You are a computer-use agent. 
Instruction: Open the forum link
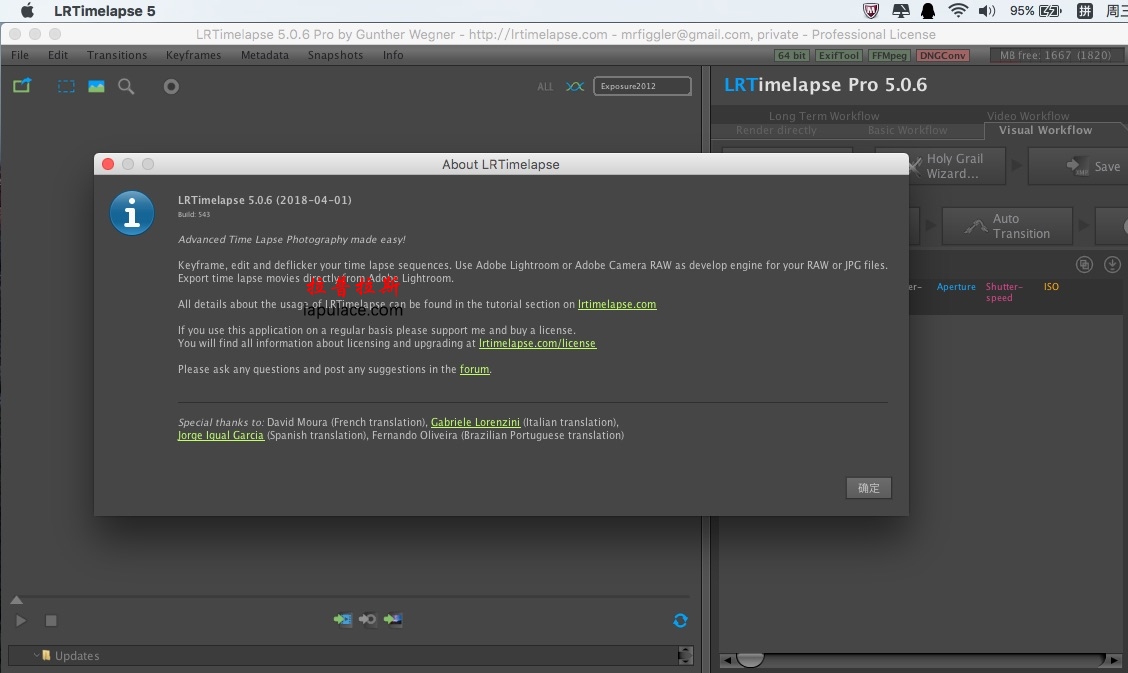point(475,369)
